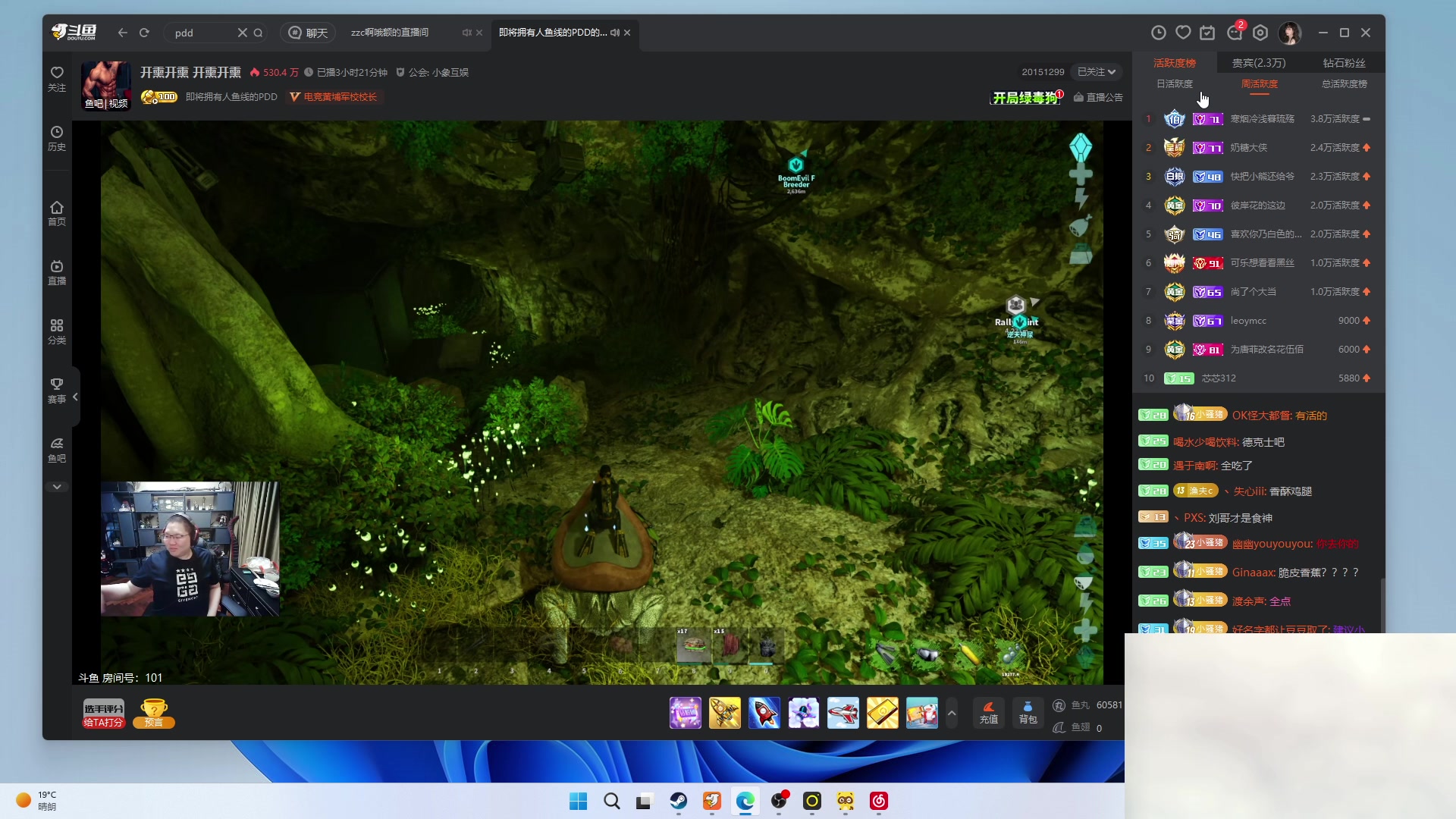Open 赛事 in the left sidebar
The height and width of the screenshot is (819, 1456).
coord(57,391)
